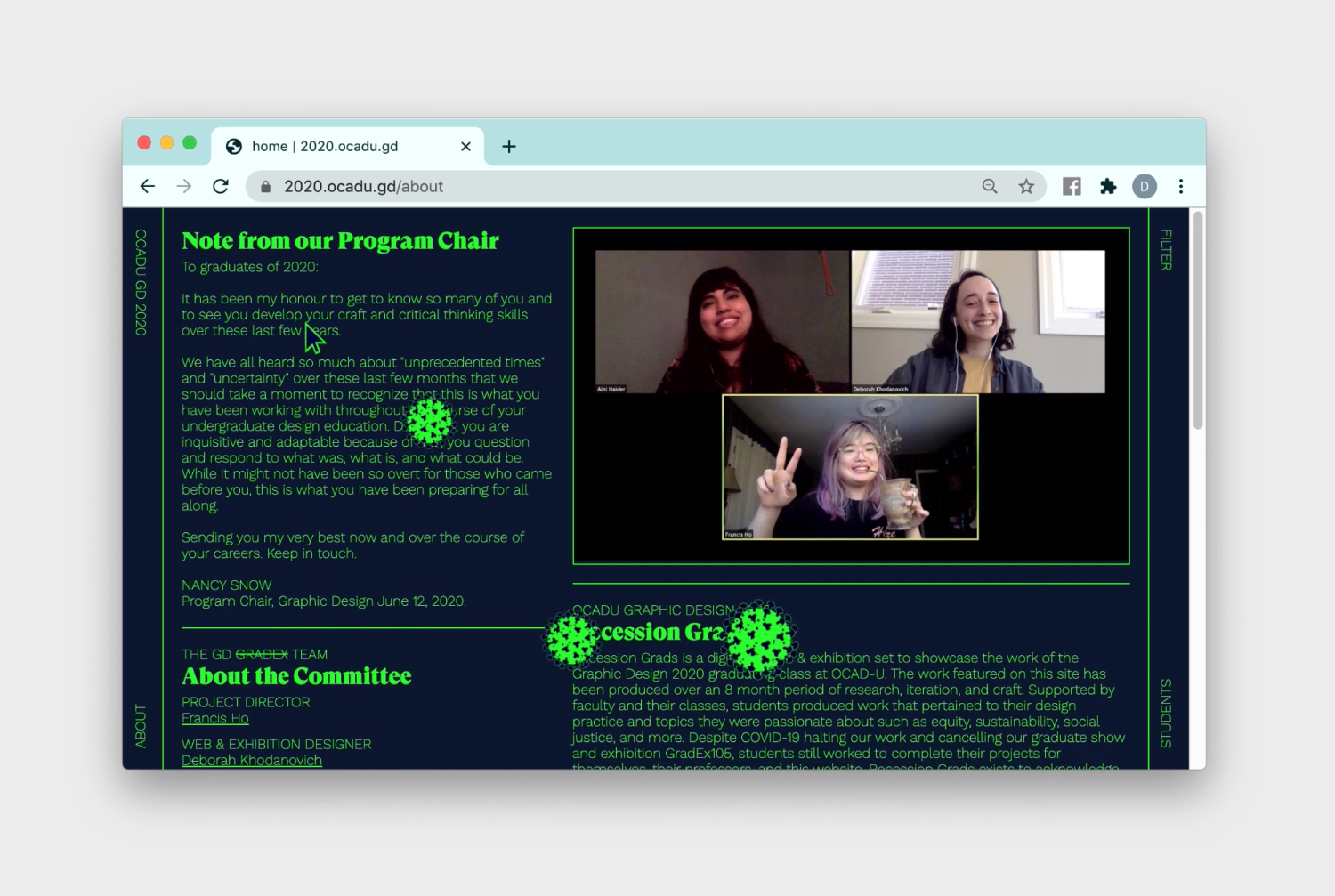Open a new tab with plus button
Image resolution: width=1335 pixels, height=896 pixels.
tap(509, 147)
